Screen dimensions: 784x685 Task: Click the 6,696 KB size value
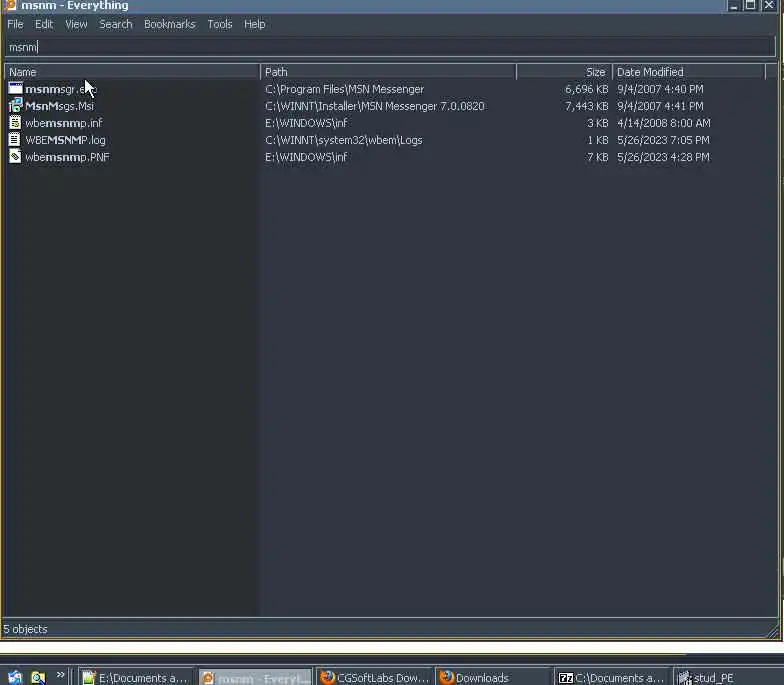coord(586,89)
